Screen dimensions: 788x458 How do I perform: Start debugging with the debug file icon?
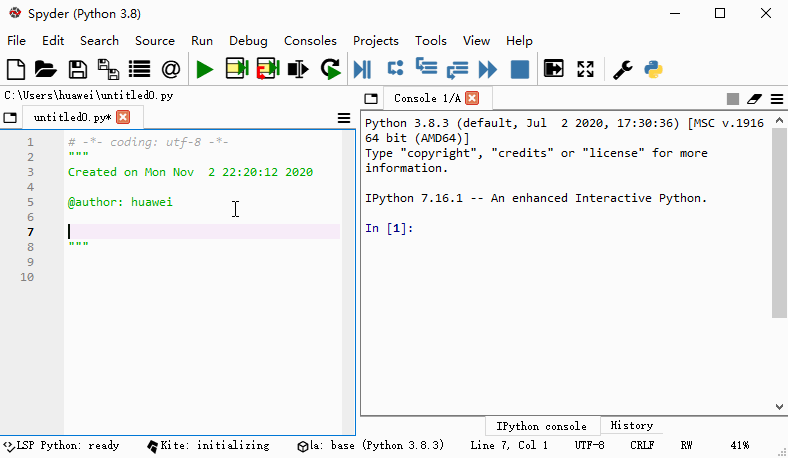coord(362,69)
